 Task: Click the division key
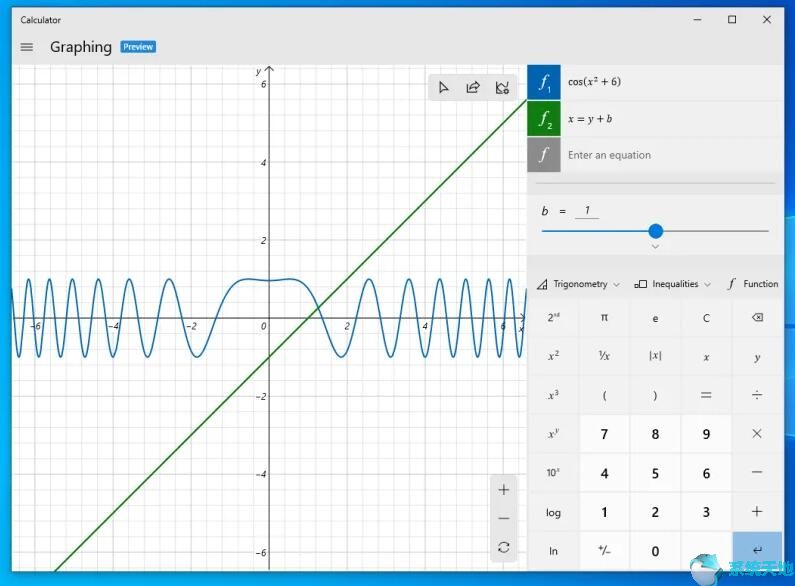[x=757, y=395]
